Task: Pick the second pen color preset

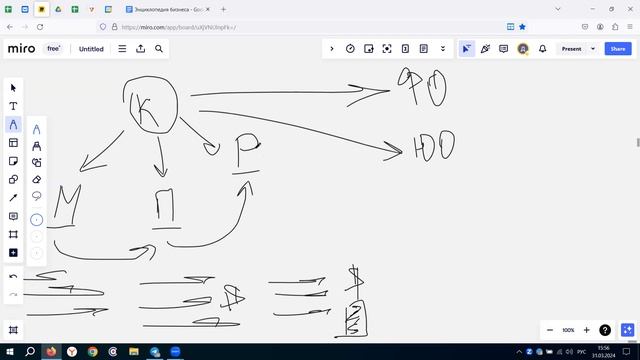Action: click(36, 236)
